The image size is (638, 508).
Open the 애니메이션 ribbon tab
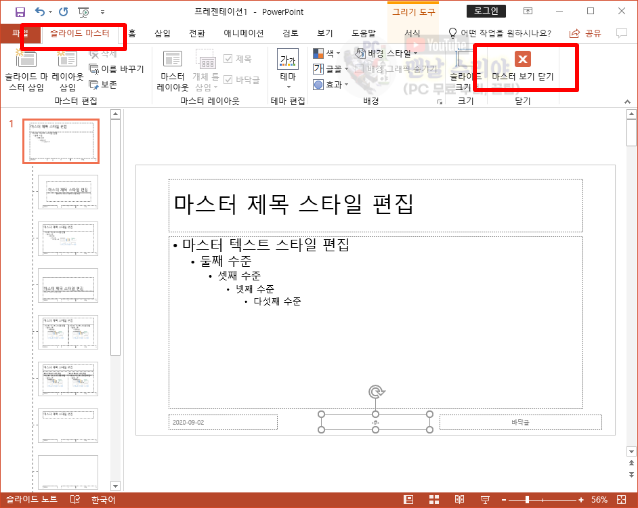pos(243,33)
